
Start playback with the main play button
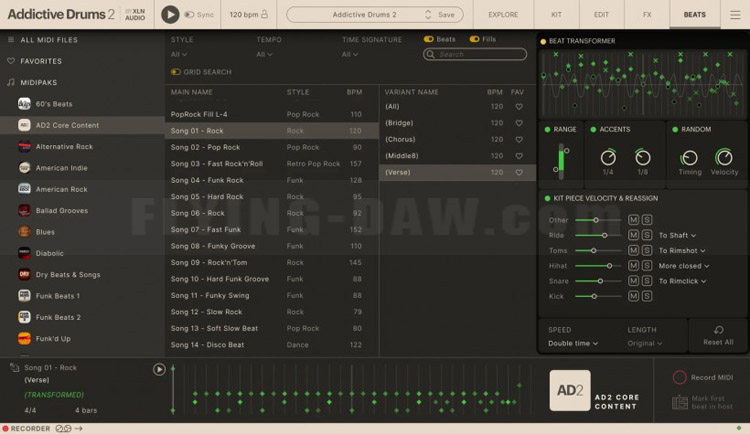pos(170,15)
